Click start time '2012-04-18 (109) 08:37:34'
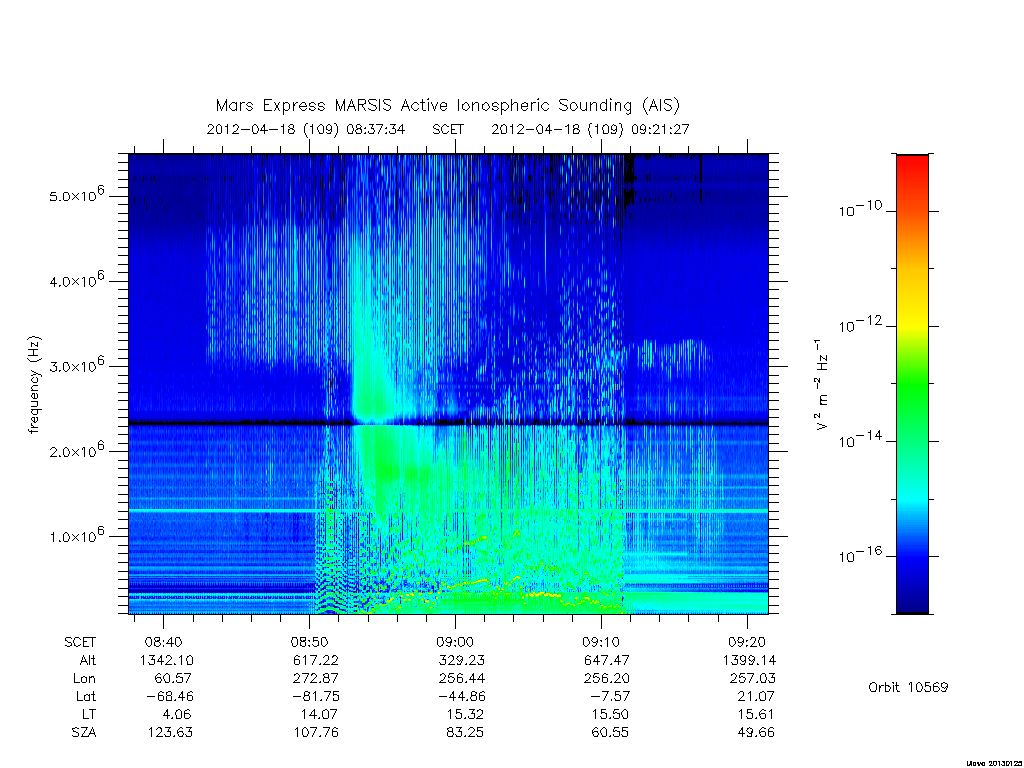The image size is (1024, 768). click(x=306, y=129)
